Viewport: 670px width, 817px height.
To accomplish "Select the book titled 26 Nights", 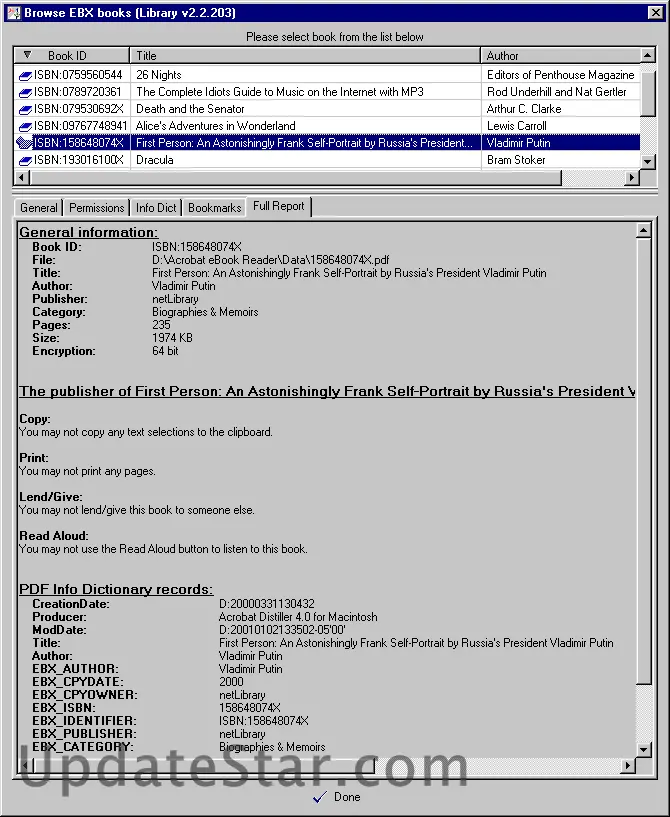I will 159,75.
